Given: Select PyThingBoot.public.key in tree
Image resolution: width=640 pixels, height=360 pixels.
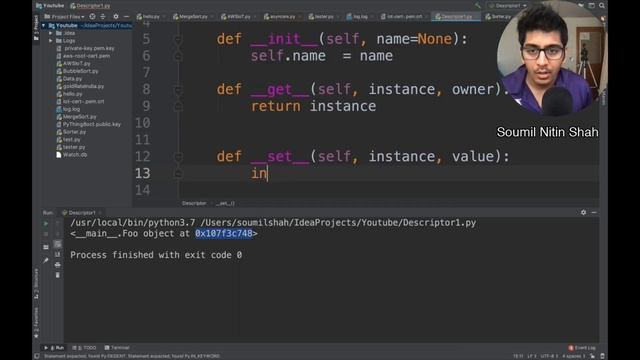Looking at the screenshot, I should pyautogui.click(x=89, y=124).
